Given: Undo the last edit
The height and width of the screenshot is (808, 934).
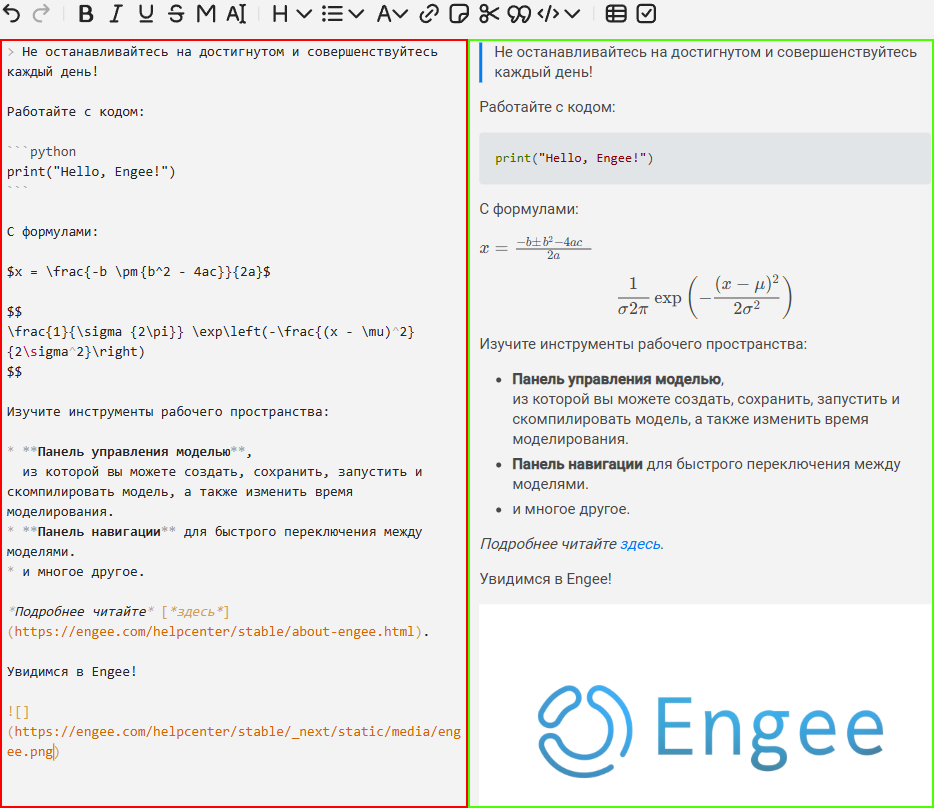Looking at the screenshot, I should [x=11, y=13].
